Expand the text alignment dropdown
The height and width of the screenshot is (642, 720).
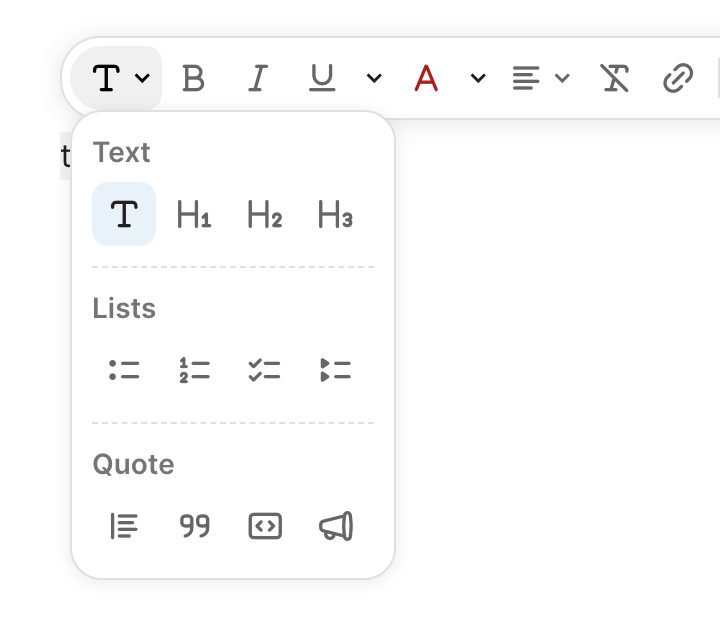pyautogui.click(x=540, y=78)
